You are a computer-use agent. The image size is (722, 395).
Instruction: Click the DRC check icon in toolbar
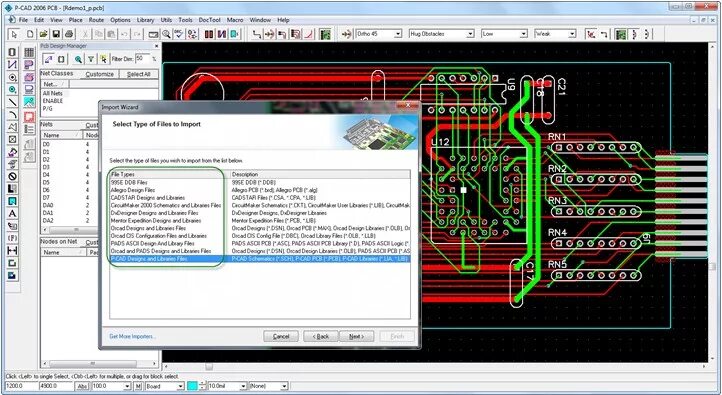[179, 34]
